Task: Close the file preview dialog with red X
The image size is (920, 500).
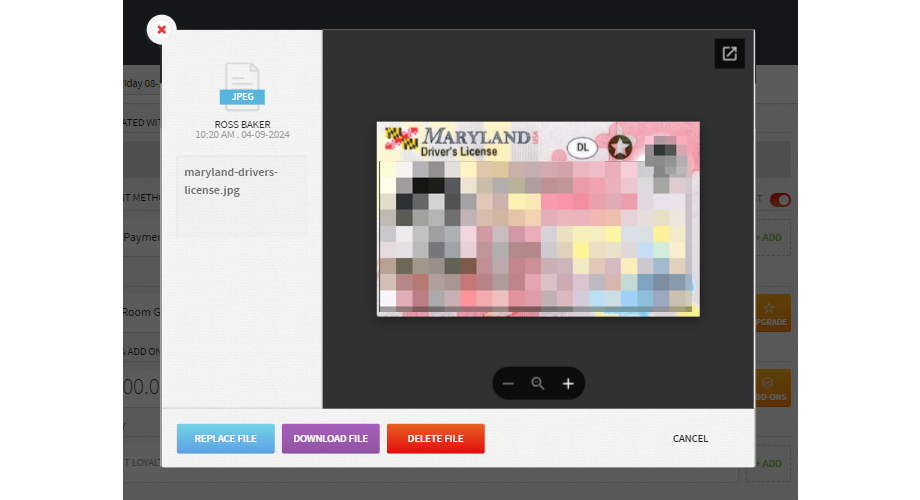Action: (161, 29)
